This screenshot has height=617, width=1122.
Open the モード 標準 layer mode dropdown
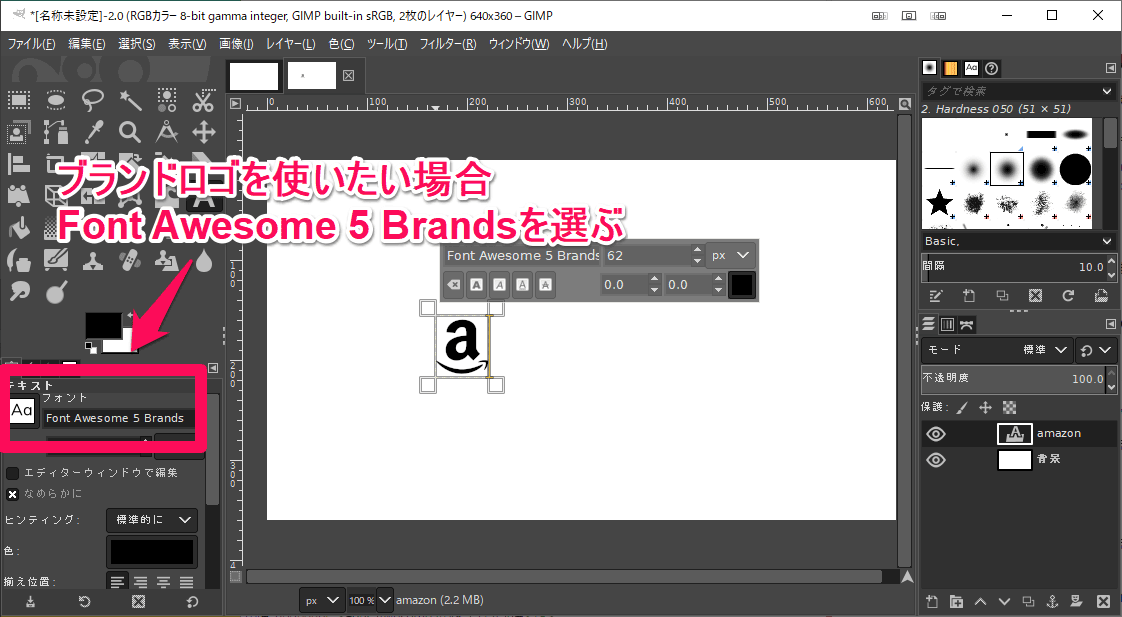pyautogui.click(x=997, y=350)
